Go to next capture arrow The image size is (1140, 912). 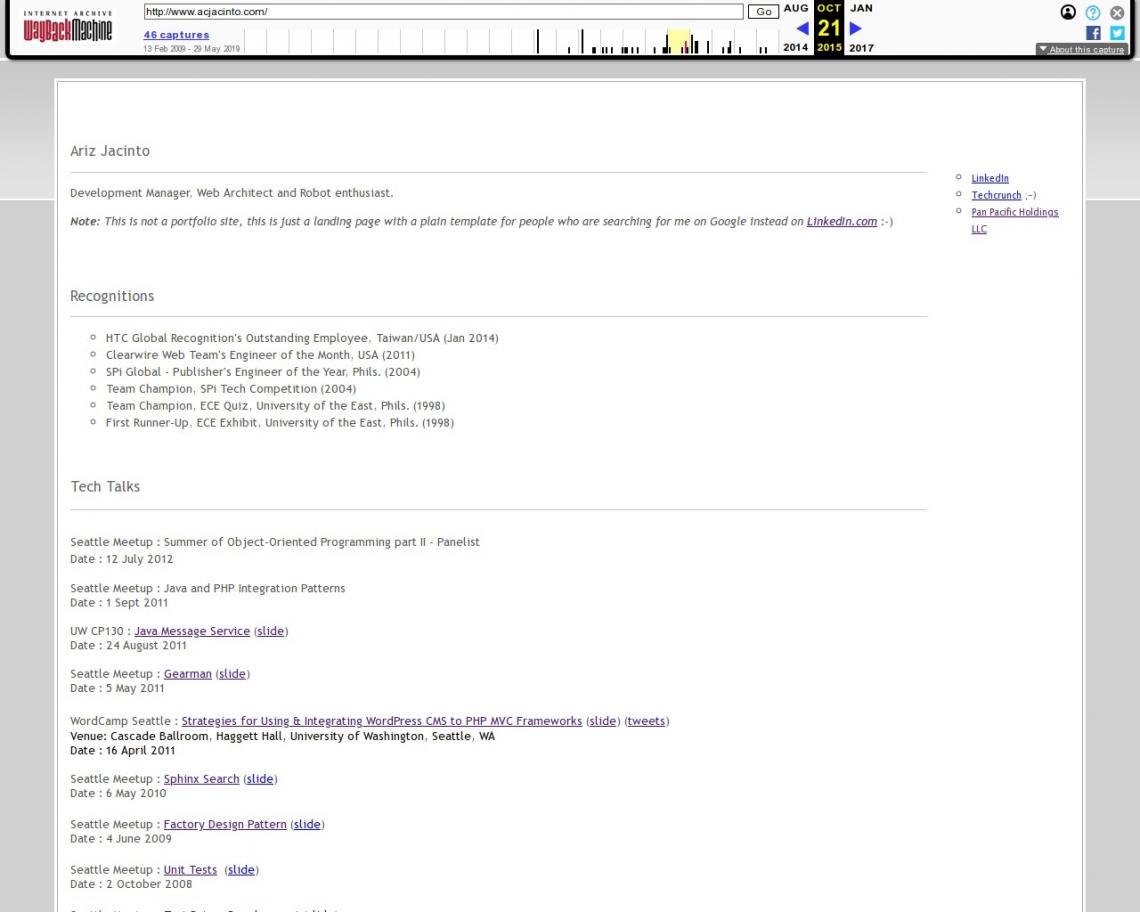[x=855, y=28]
